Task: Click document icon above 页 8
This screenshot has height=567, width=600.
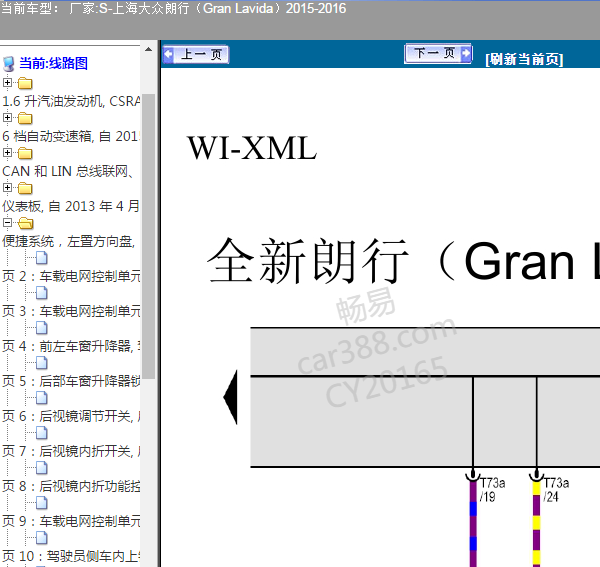Action: point(42,468)
